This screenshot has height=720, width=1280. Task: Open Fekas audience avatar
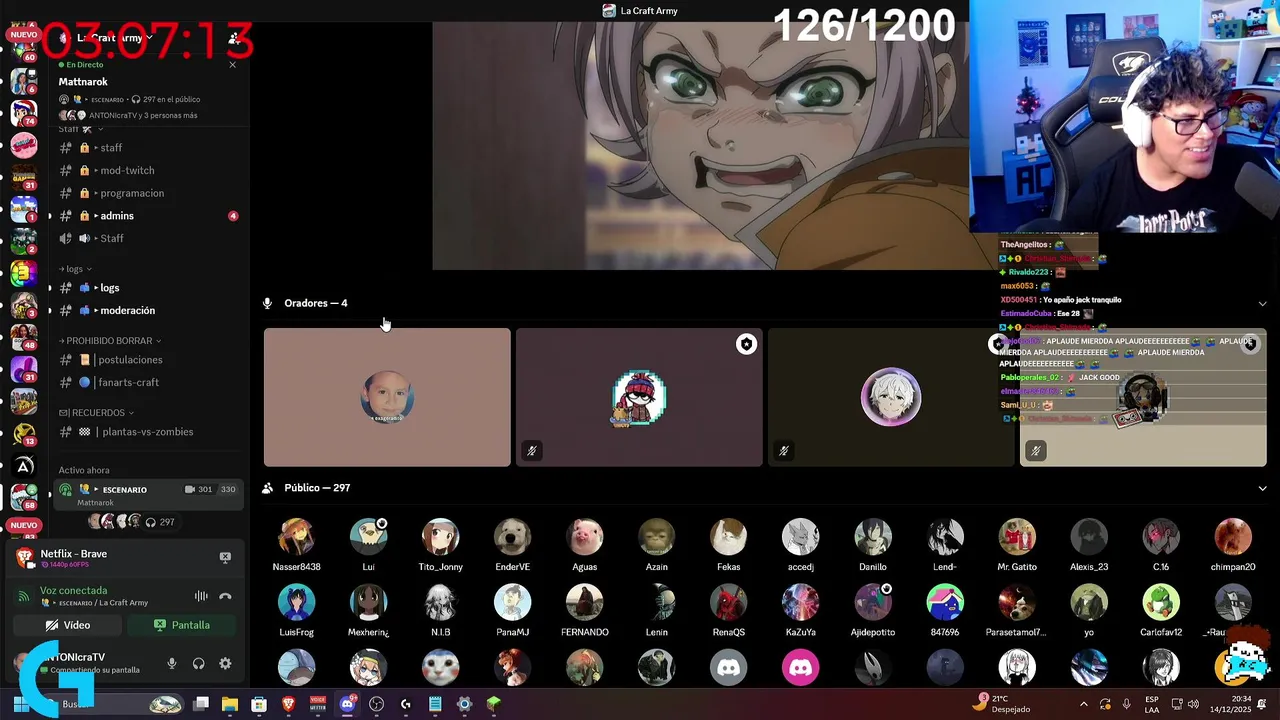tap(728, 537)
